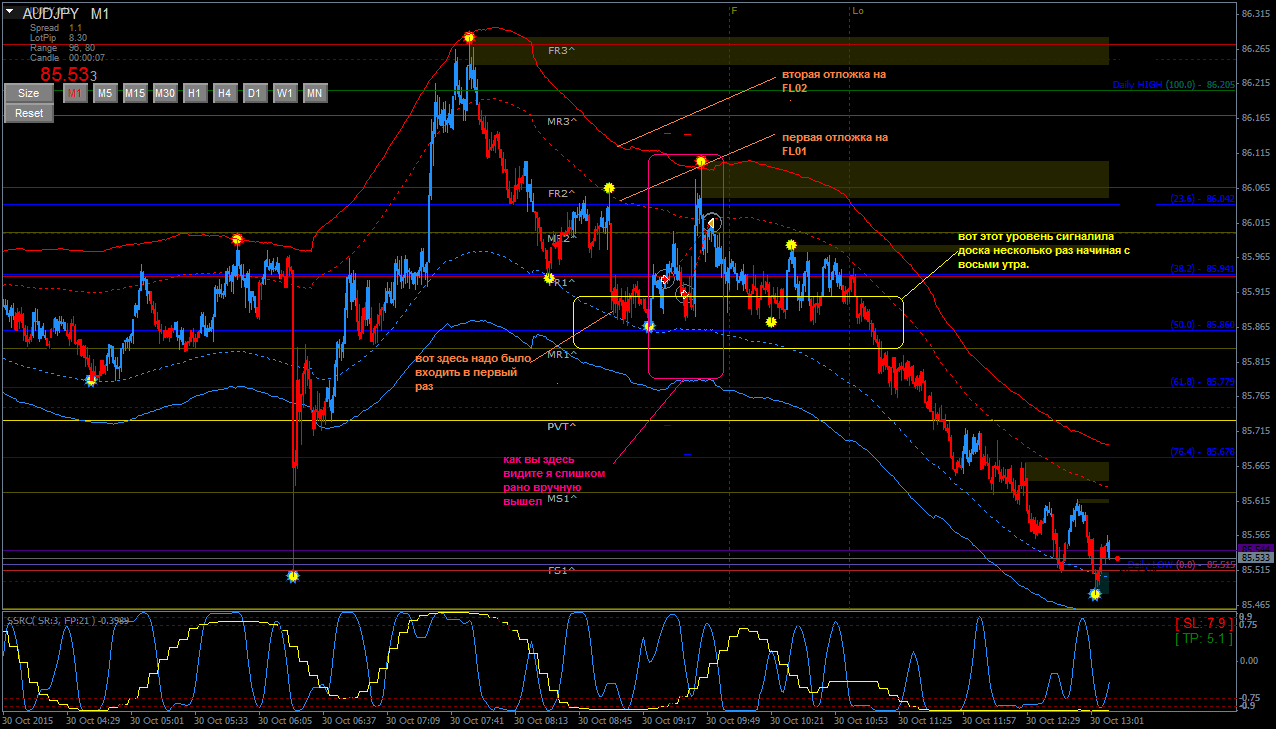
Task: Open the chart dropdown arrow beside AUDJPY
Action: point(9,11)
